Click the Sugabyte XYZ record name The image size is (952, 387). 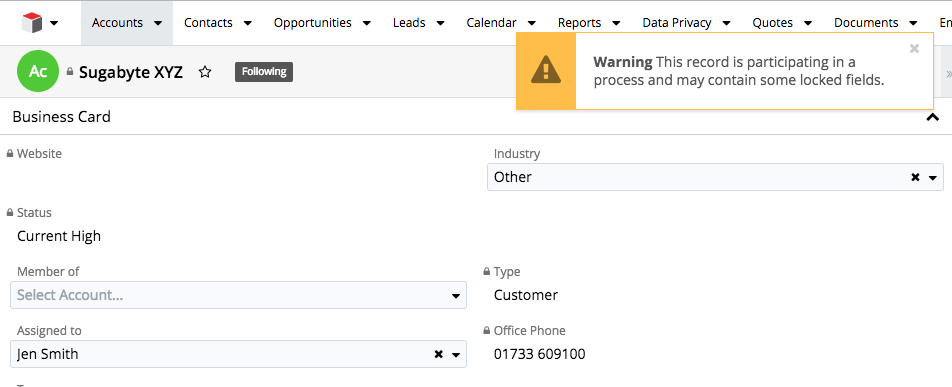click(x=131, y=72)
